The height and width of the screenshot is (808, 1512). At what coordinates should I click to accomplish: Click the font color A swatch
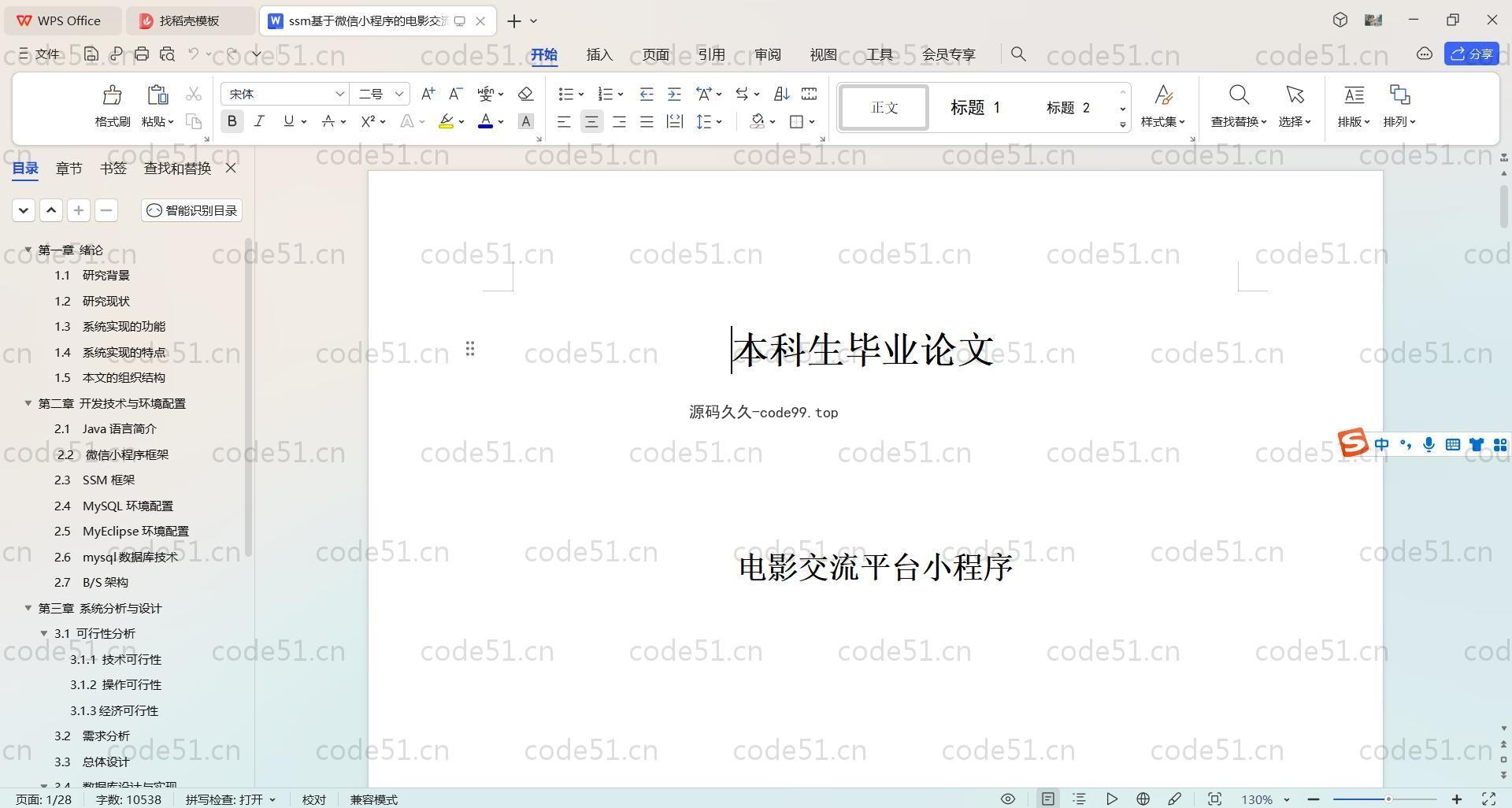tap(485, 121)
